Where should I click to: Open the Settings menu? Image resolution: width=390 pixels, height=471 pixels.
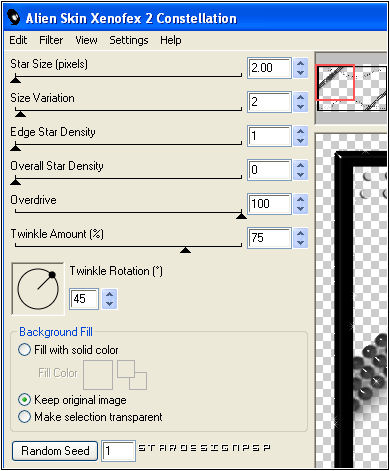(129, 40)
